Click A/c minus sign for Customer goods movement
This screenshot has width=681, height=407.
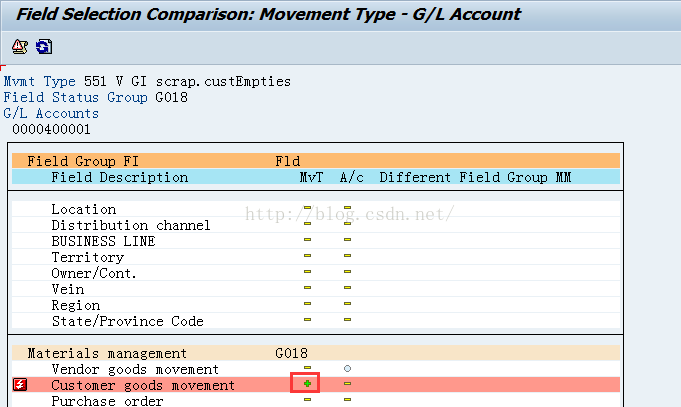tap(347, 384)
